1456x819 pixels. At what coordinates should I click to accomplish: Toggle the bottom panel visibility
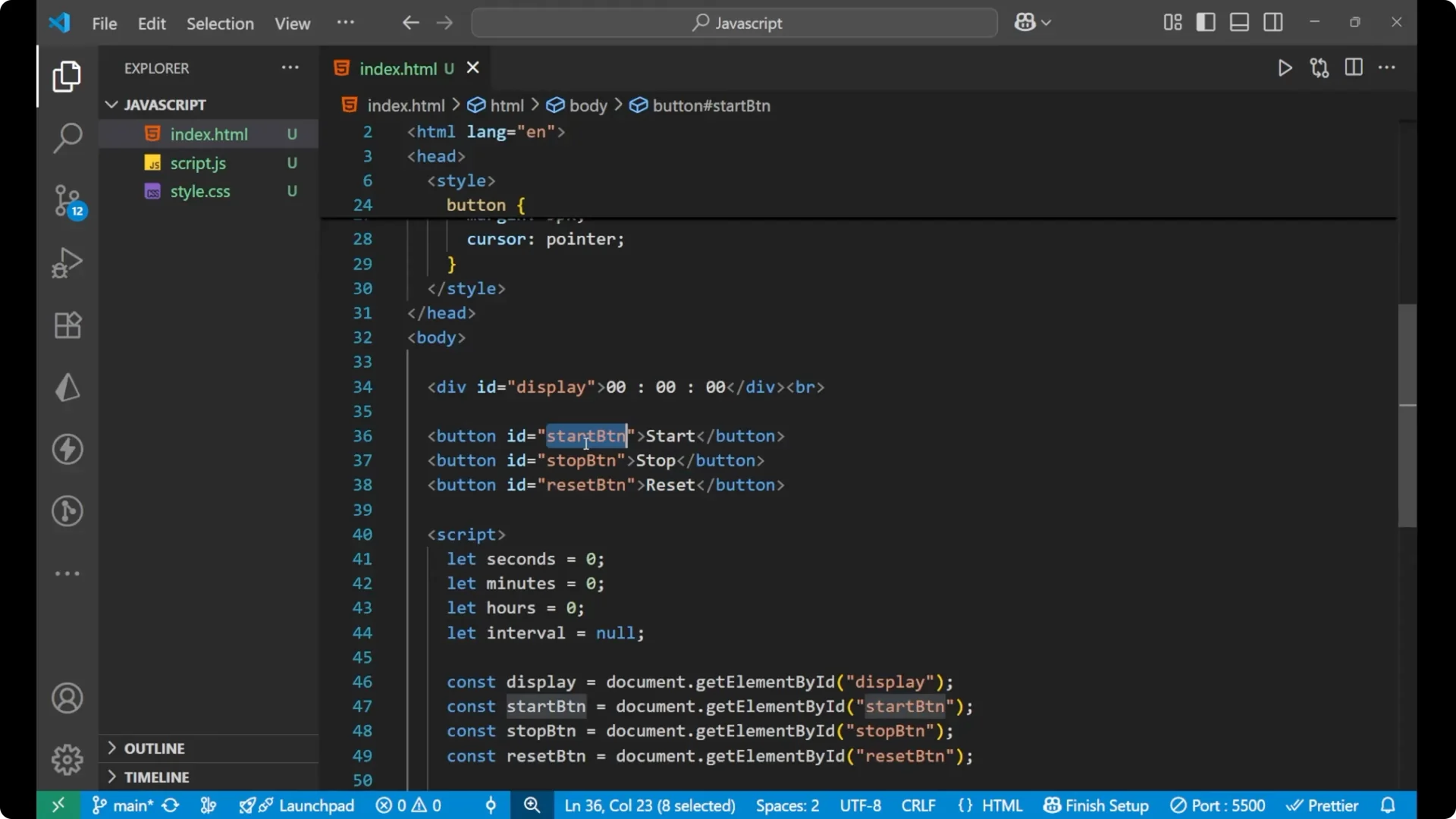point(1238,22)
